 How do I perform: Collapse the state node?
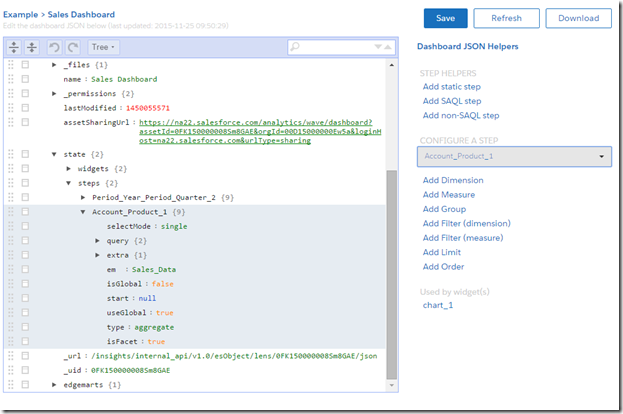coord(54,154)
